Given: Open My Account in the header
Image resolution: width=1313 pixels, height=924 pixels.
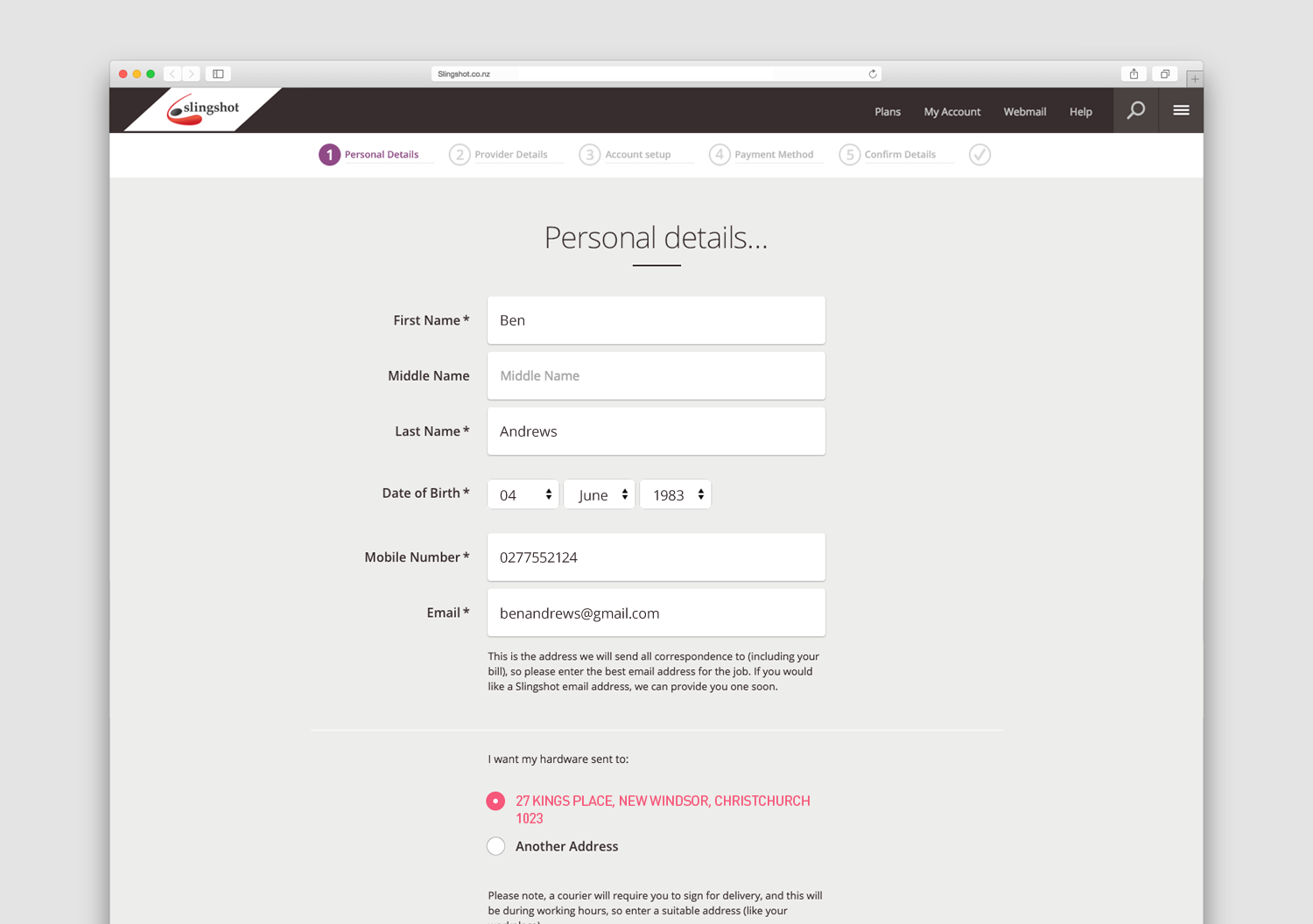Looking at the screenshot, I should [952, 112].
